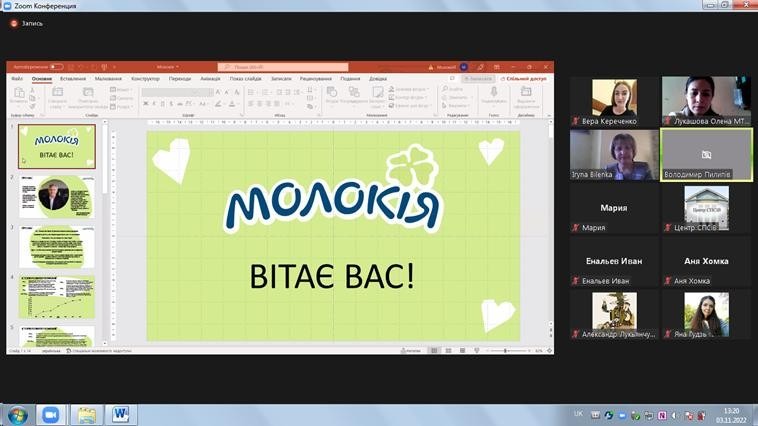The height and width of the screenshot is (426, 758).
Task: Click the Reuse Slides icon
Action: 88,92
